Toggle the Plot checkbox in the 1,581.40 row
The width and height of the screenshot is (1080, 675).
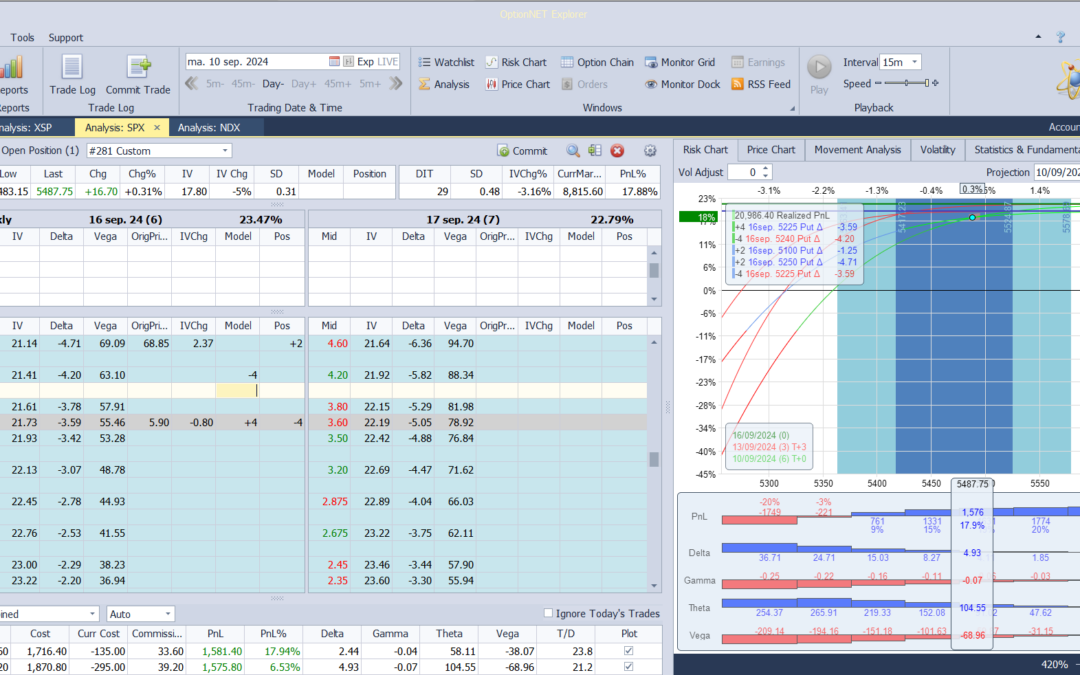[628, 651]
